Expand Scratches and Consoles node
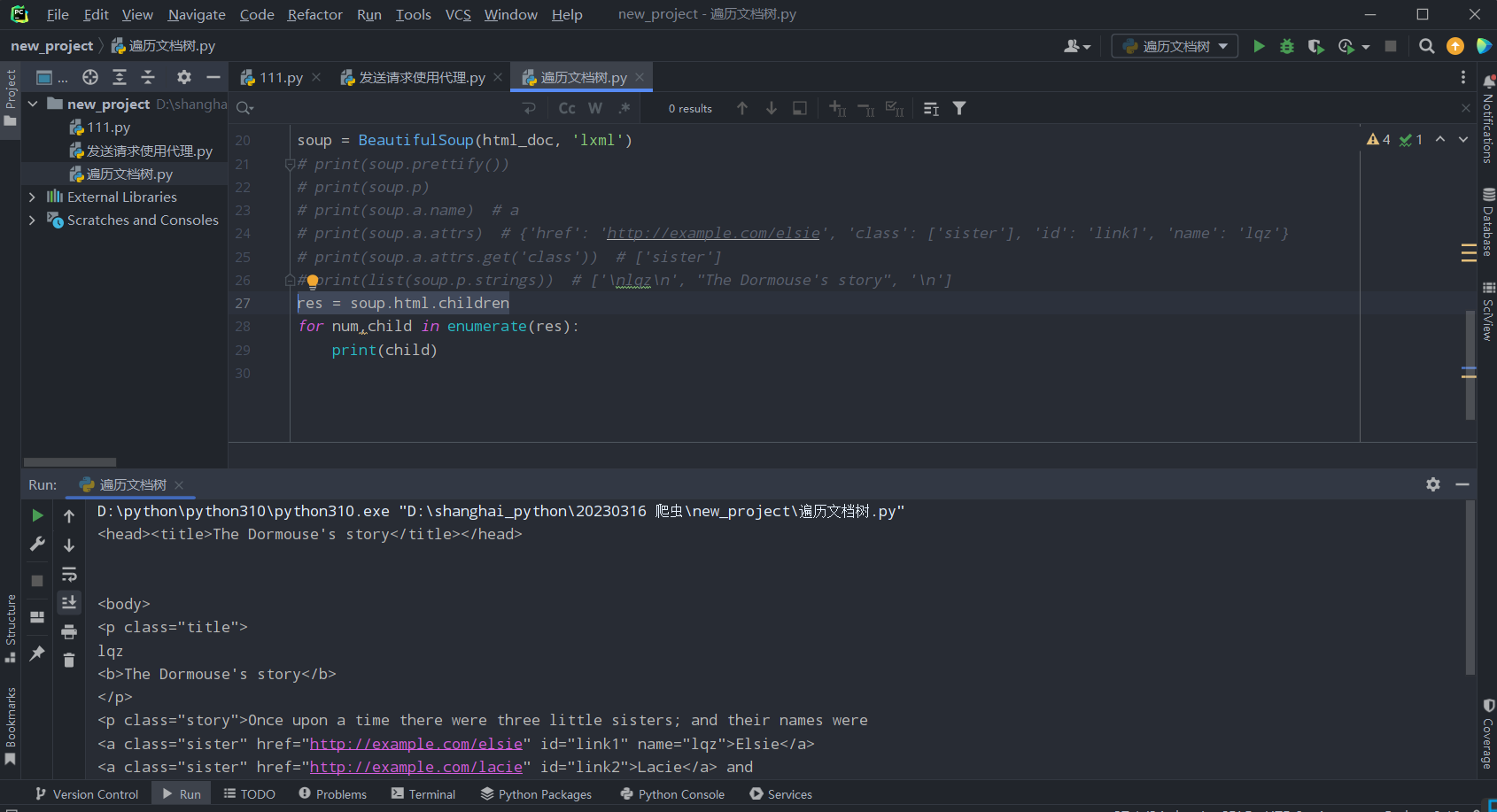 33,220
